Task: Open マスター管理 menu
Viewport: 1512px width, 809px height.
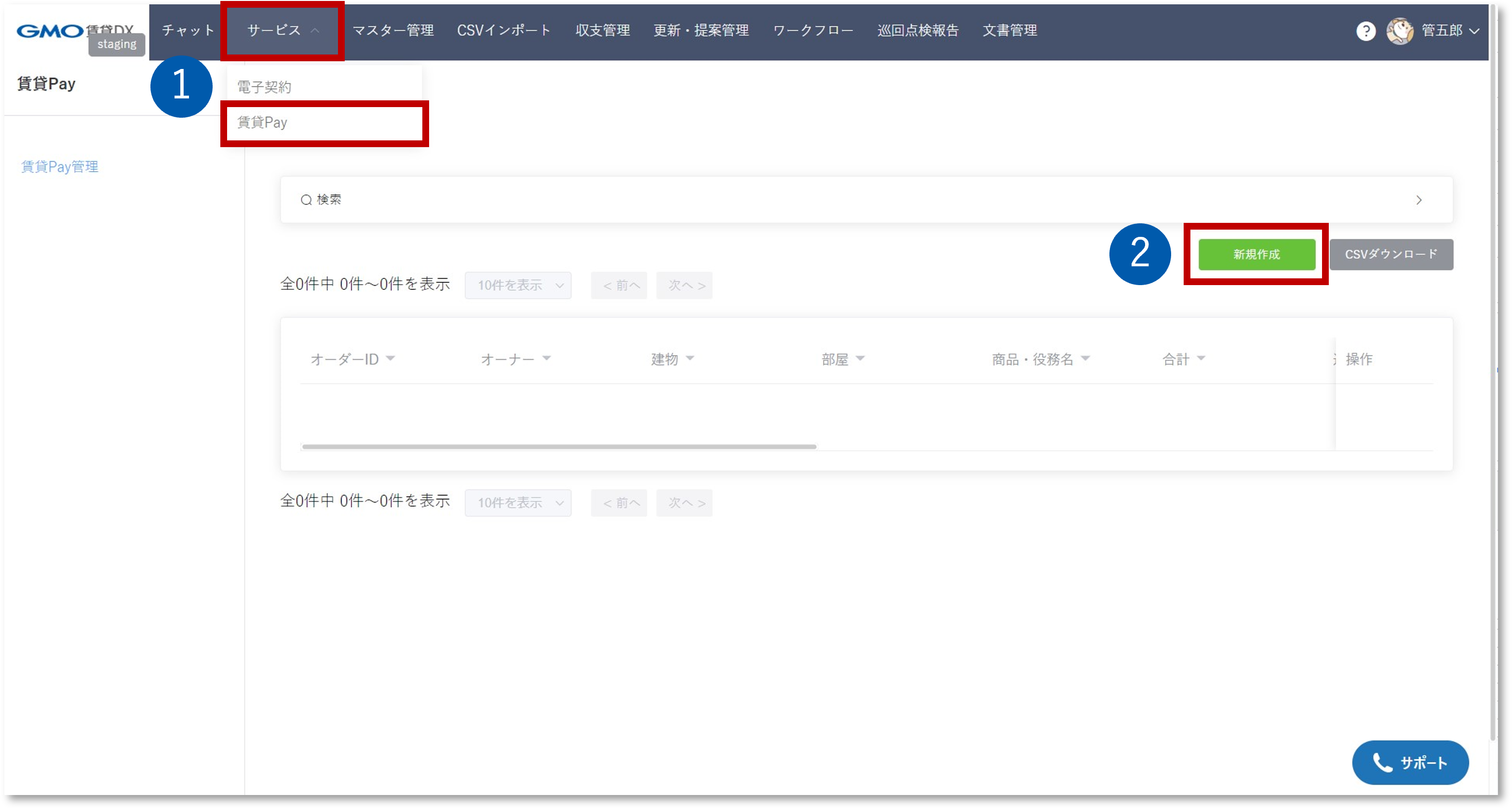Action: point(392,30)
